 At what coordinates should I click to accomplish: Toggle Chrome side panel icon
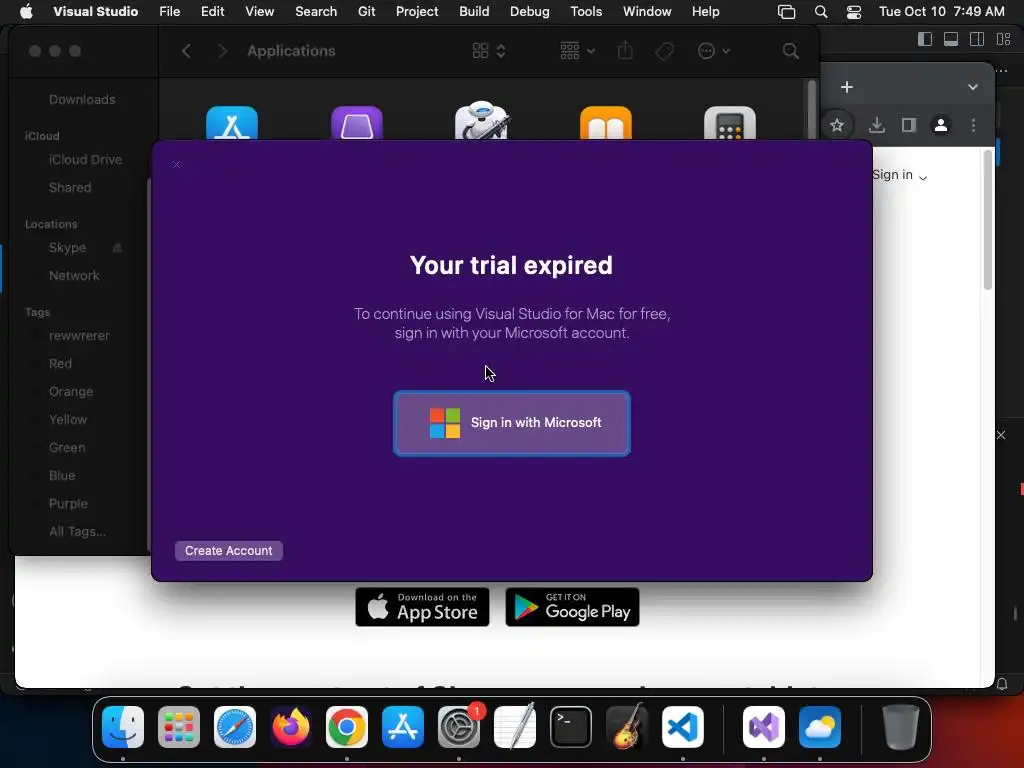(x=908, y=125)
